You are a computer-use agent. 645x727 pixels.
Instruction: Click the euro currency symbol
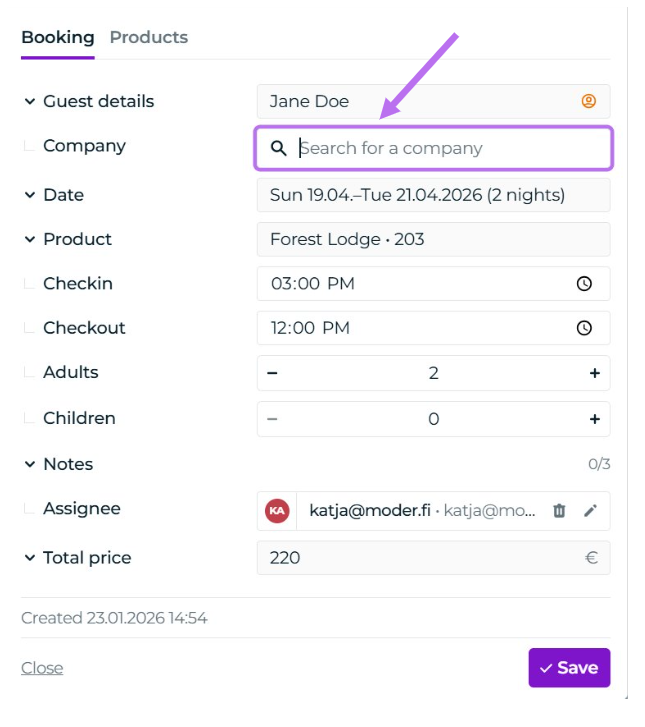591,557
